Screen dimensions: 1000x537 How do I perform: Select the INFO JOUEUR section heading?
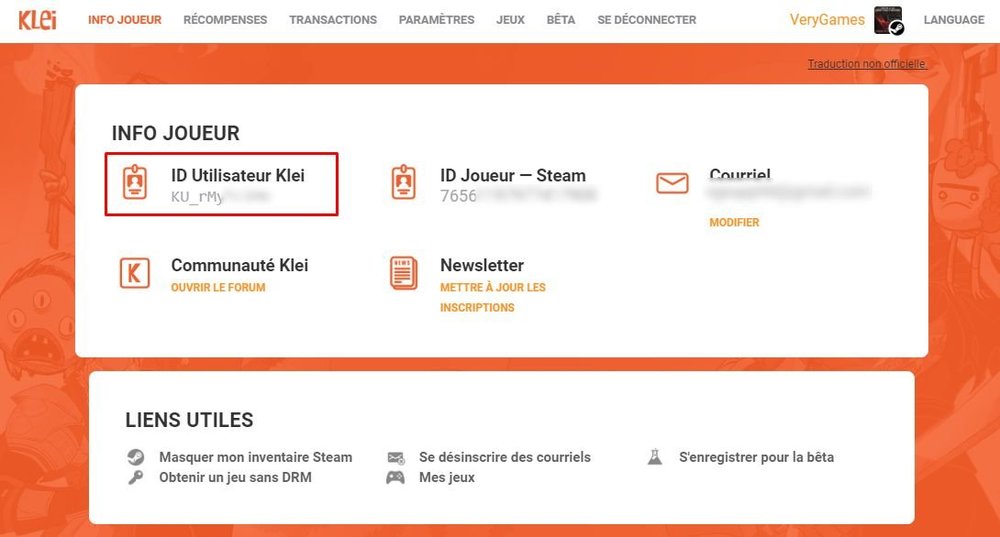pyautogui.click(x=176, y=133)
